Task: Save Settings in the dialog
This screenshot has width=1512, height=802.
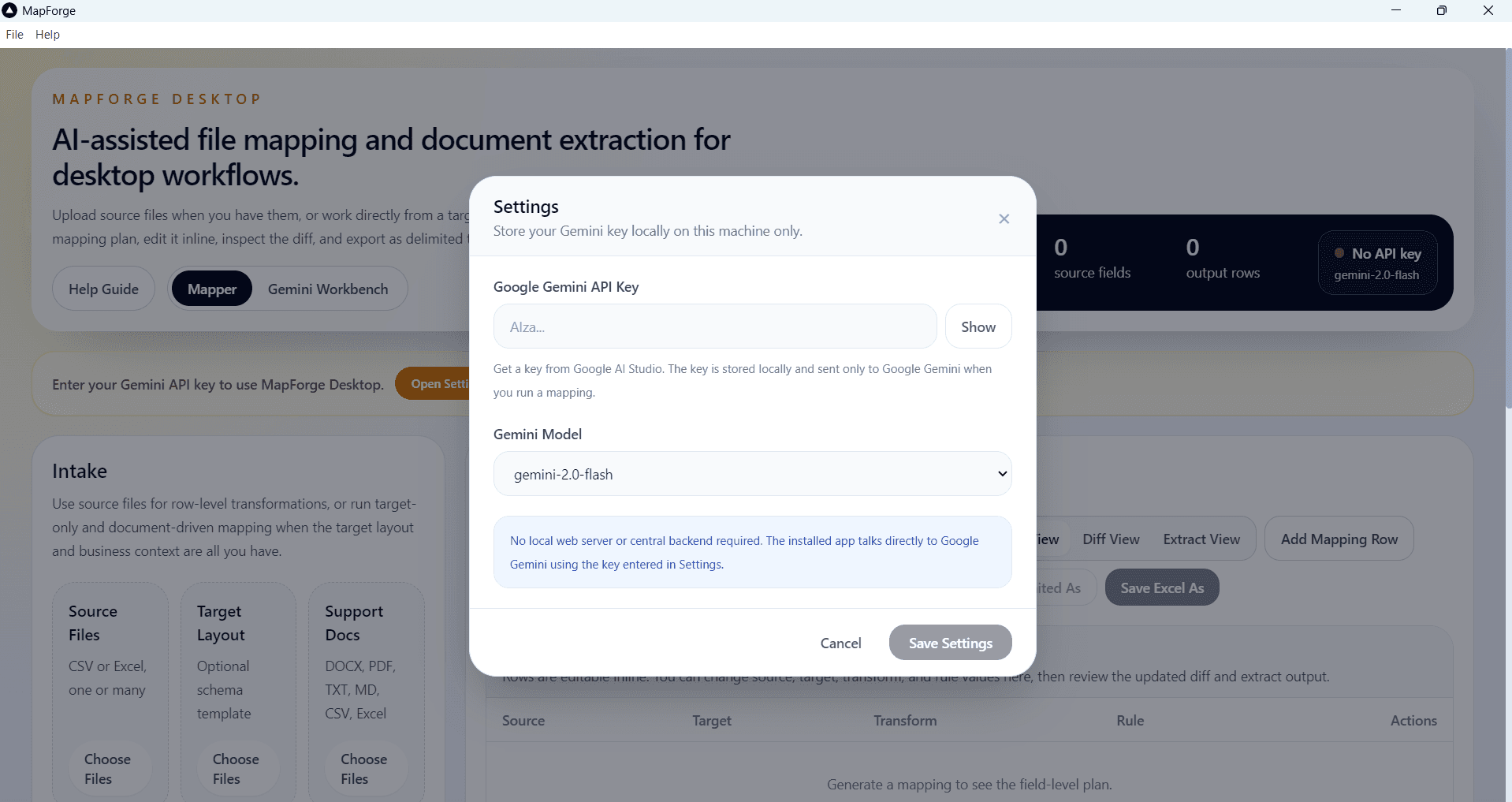Action: tap(950, 643)
